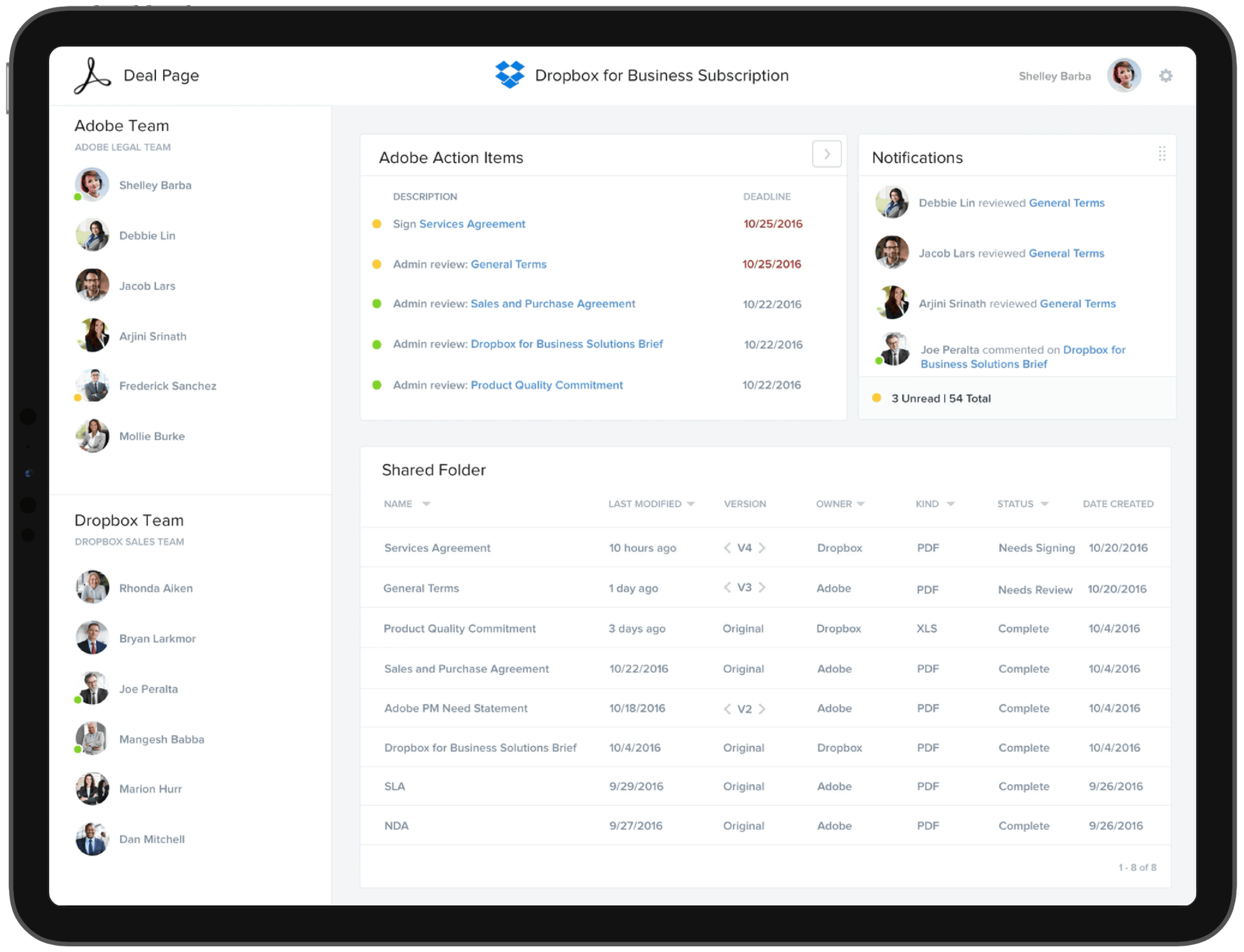Click the Date Created column header

point(1118,503)
